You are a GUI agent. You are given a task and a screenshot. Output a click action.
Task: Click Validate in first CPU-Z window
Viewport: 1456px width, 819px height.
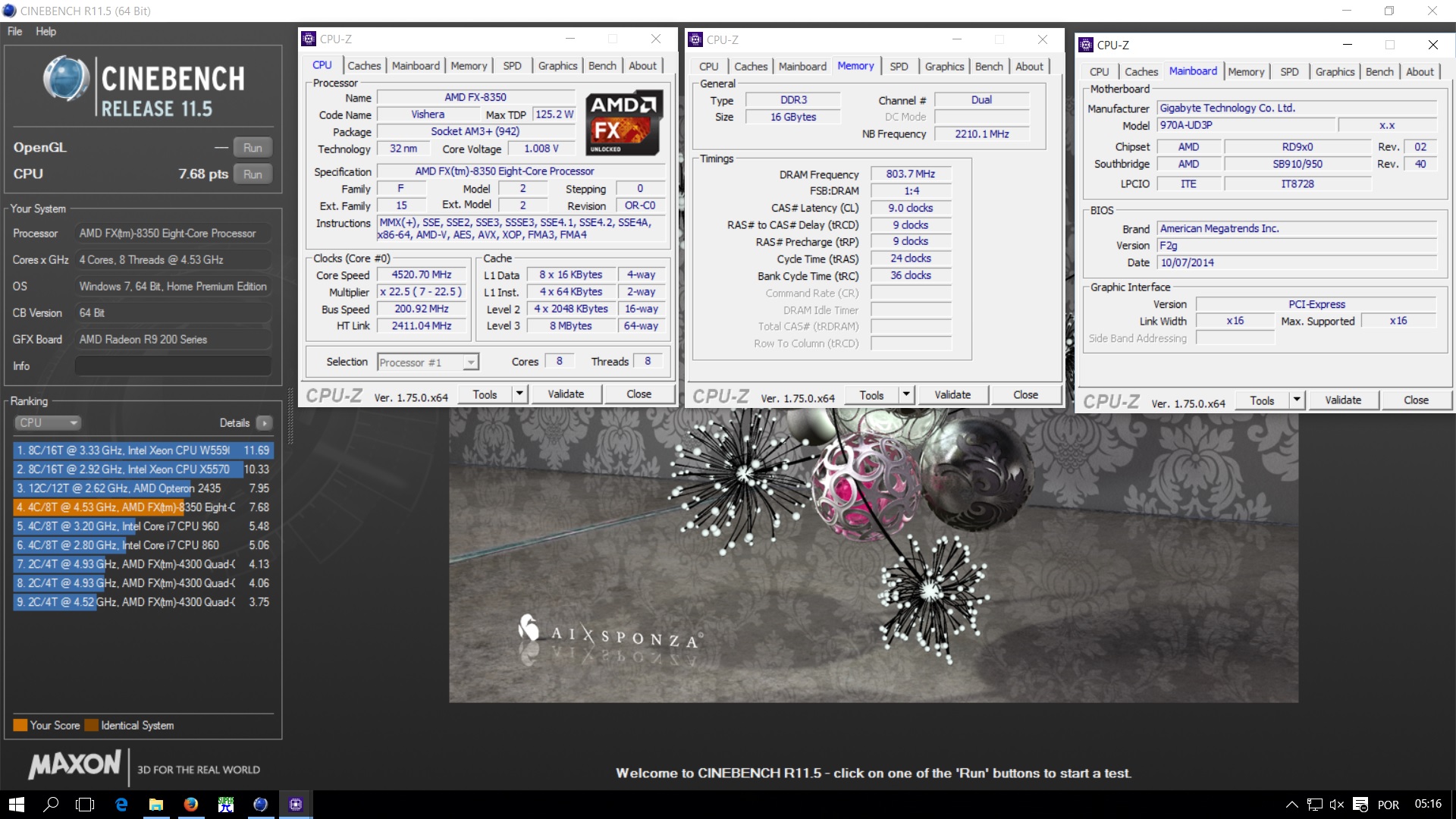click(x=566, y=394)
